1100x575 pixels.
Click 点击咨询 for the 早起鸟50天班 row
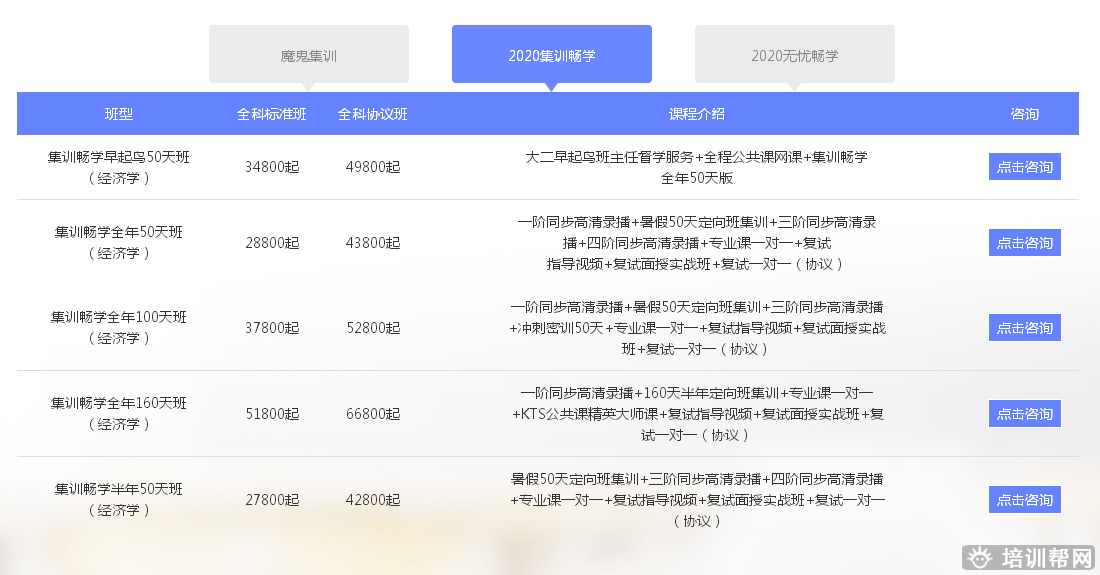pos(1024,167)
